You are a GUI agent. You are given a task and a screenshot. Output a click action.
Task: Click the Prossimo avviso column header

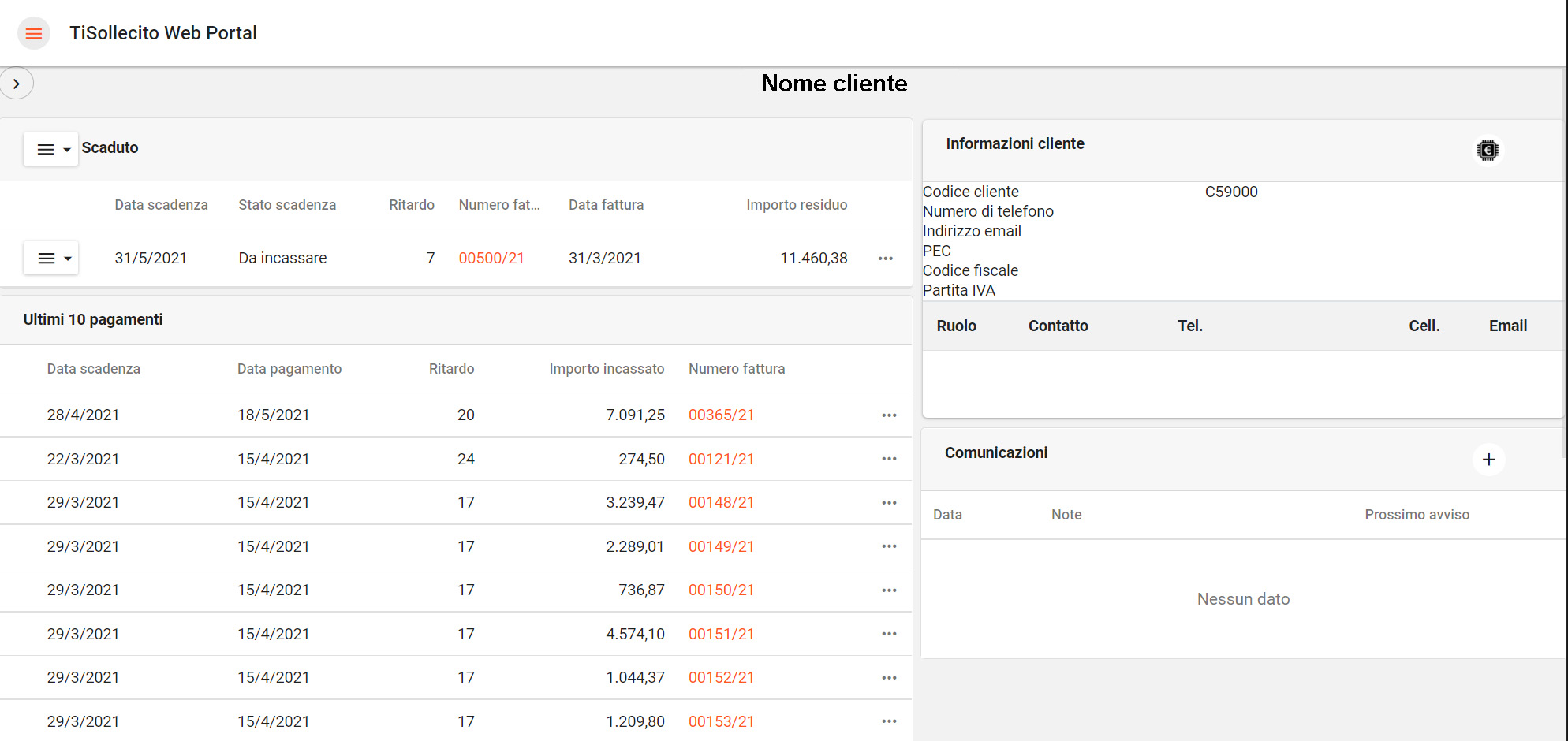coord(1417,515)
